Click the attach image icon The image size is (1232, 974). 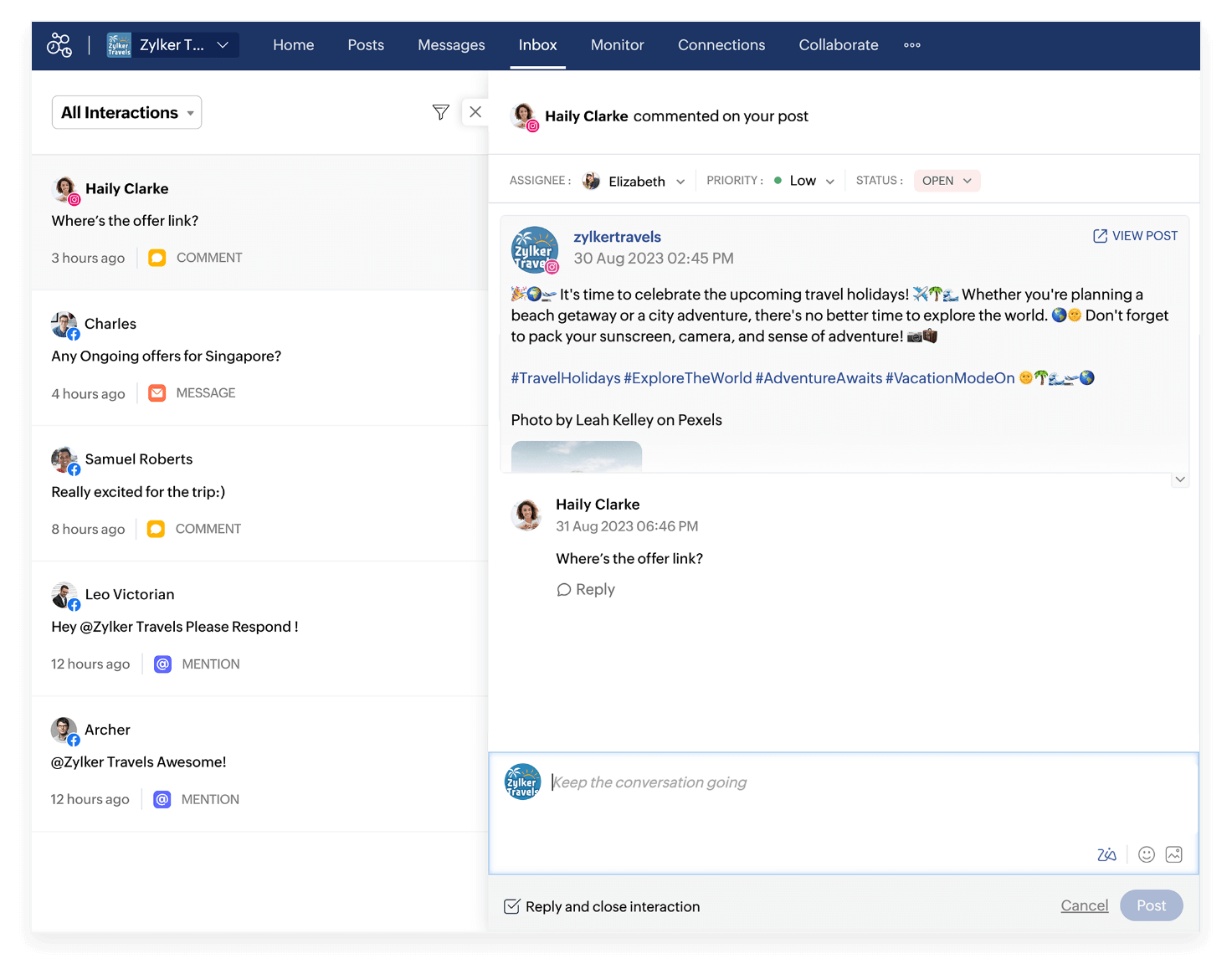point(1173,854)
